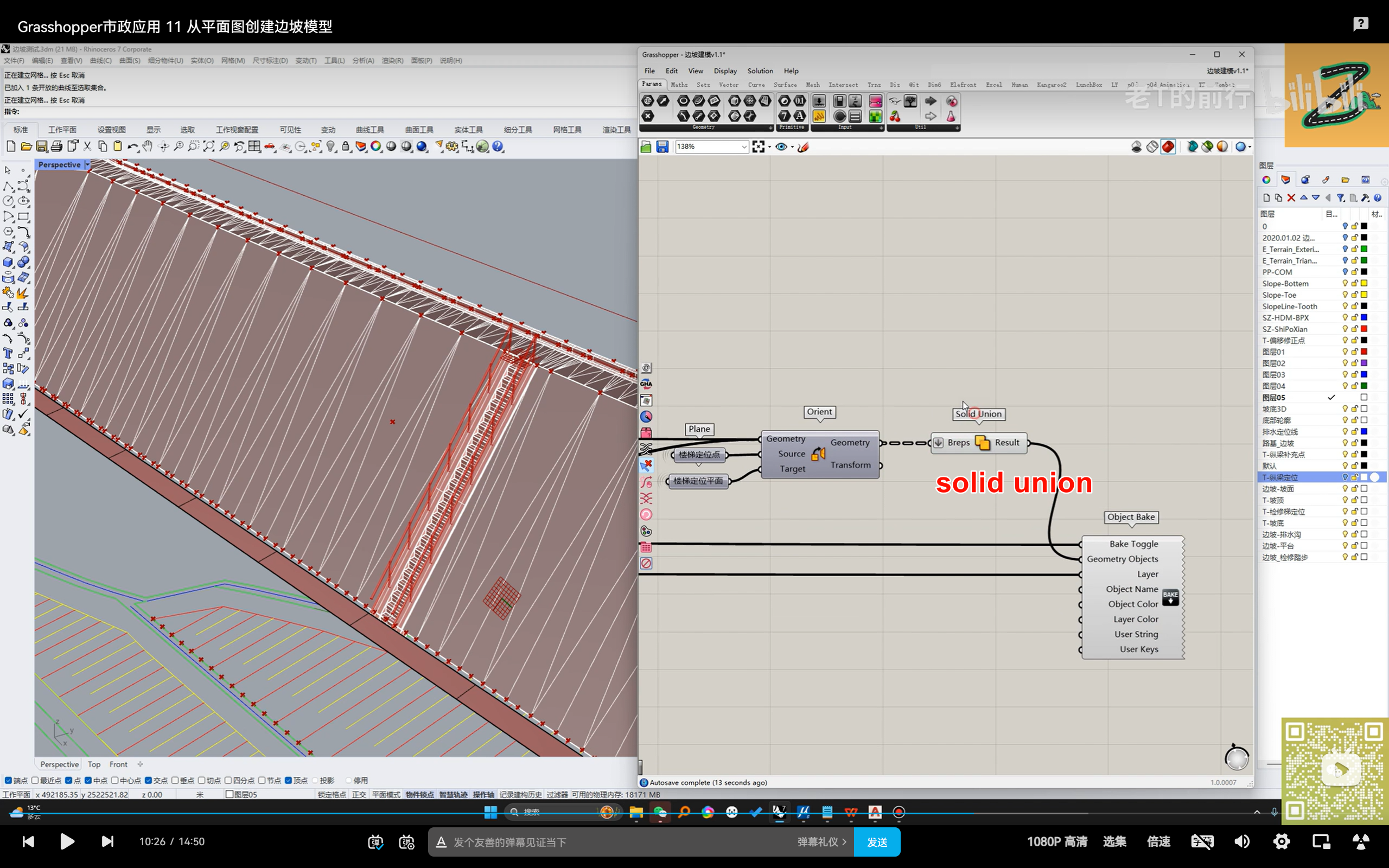
Task: Toggle the bulb visibility of the Slope-Toe layer
Action: (1344, 295)
